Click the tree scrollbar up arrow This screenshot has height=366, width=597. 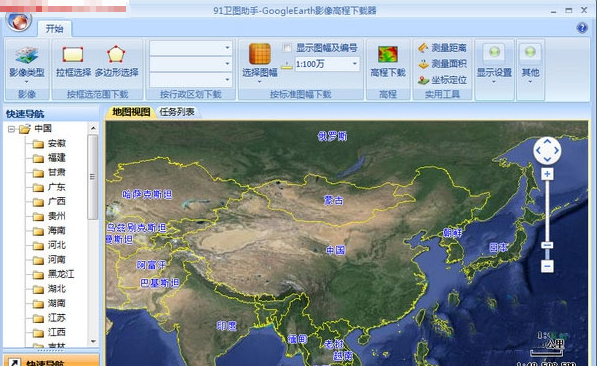coord(93,128)
